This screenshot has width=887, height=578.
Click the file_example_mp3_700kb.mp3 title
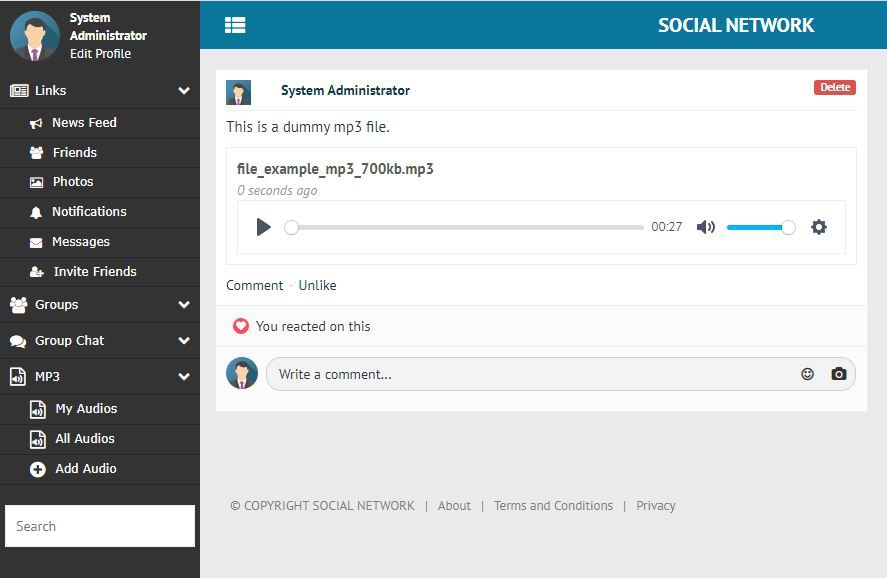tap(335, 169)
